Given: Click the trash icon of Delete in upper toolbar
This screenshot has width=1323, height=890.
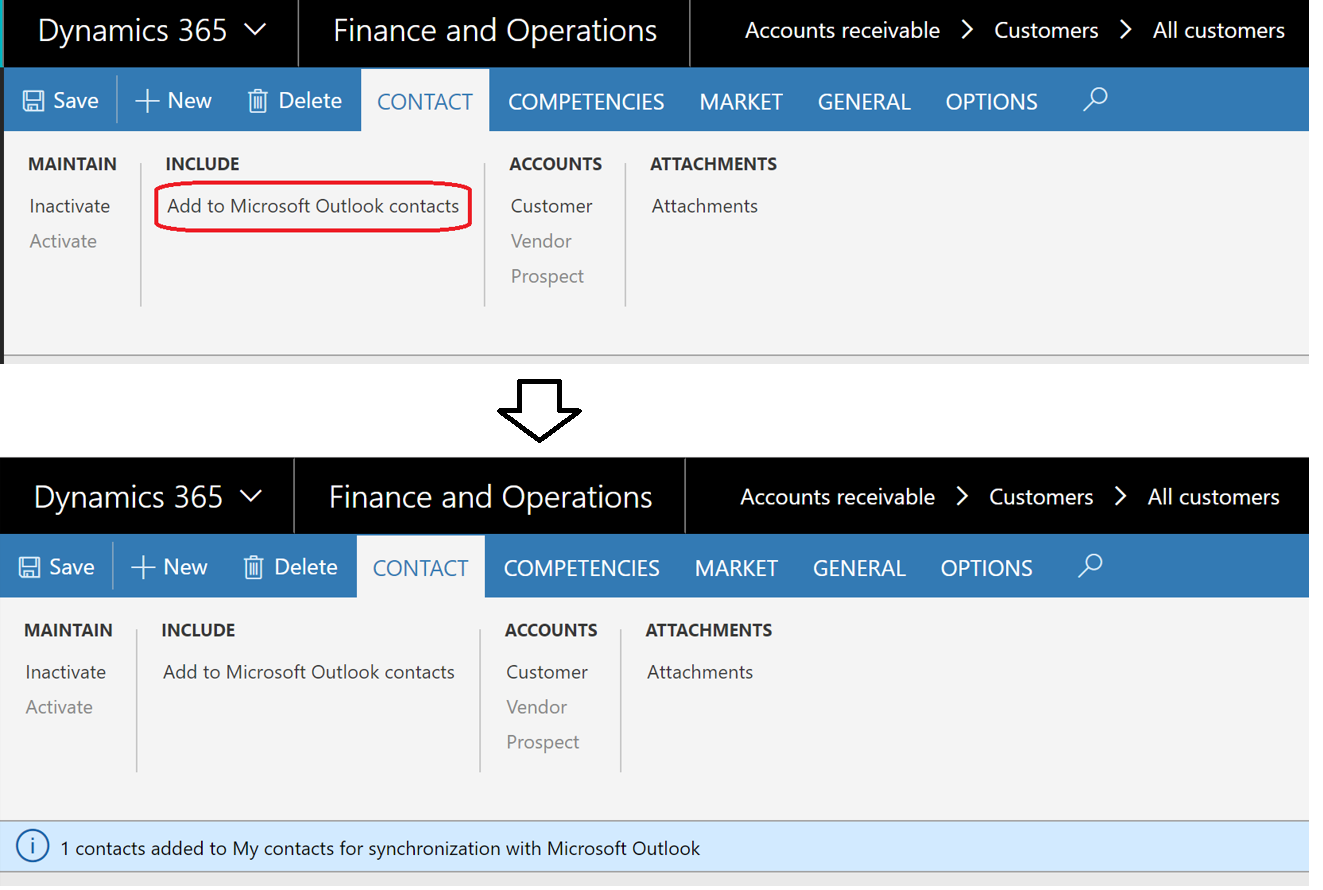Looking at the screenshot, I should point(258,101).
